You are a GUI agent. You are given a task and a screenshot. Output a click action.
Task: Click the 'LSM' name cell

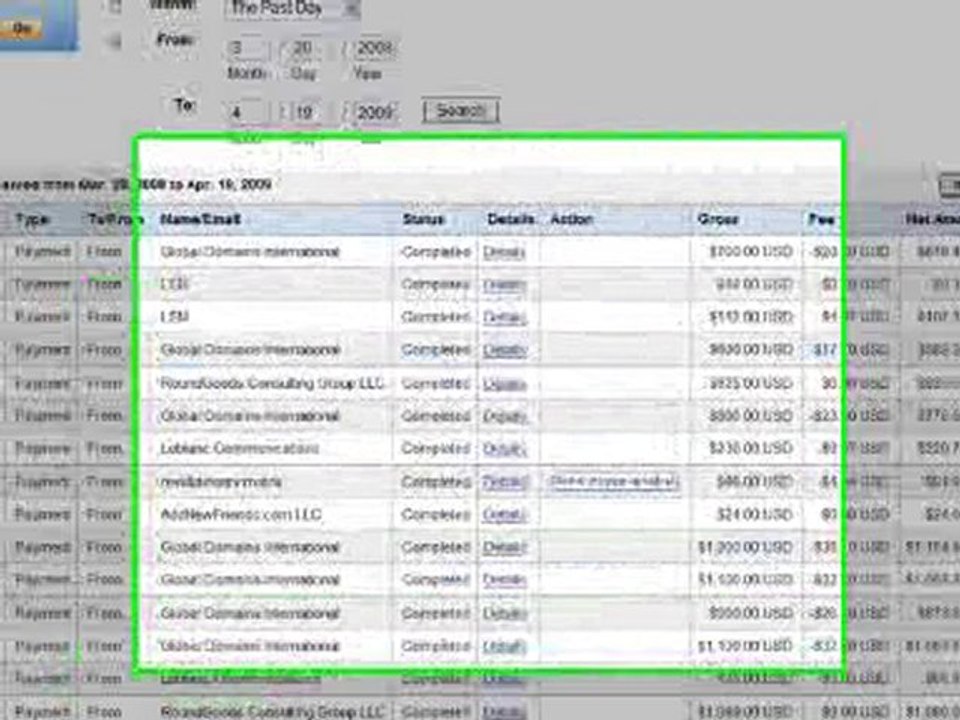tap(174, 317)
